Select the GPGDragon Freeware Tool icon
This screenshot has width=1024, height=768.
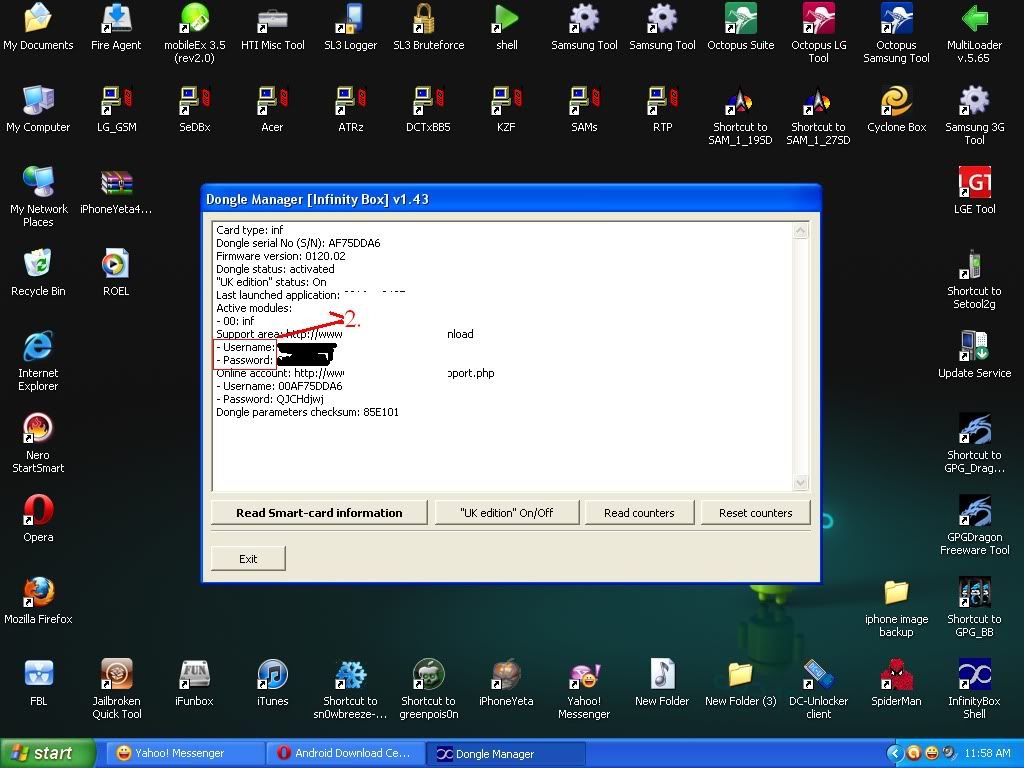click(974, 525)
